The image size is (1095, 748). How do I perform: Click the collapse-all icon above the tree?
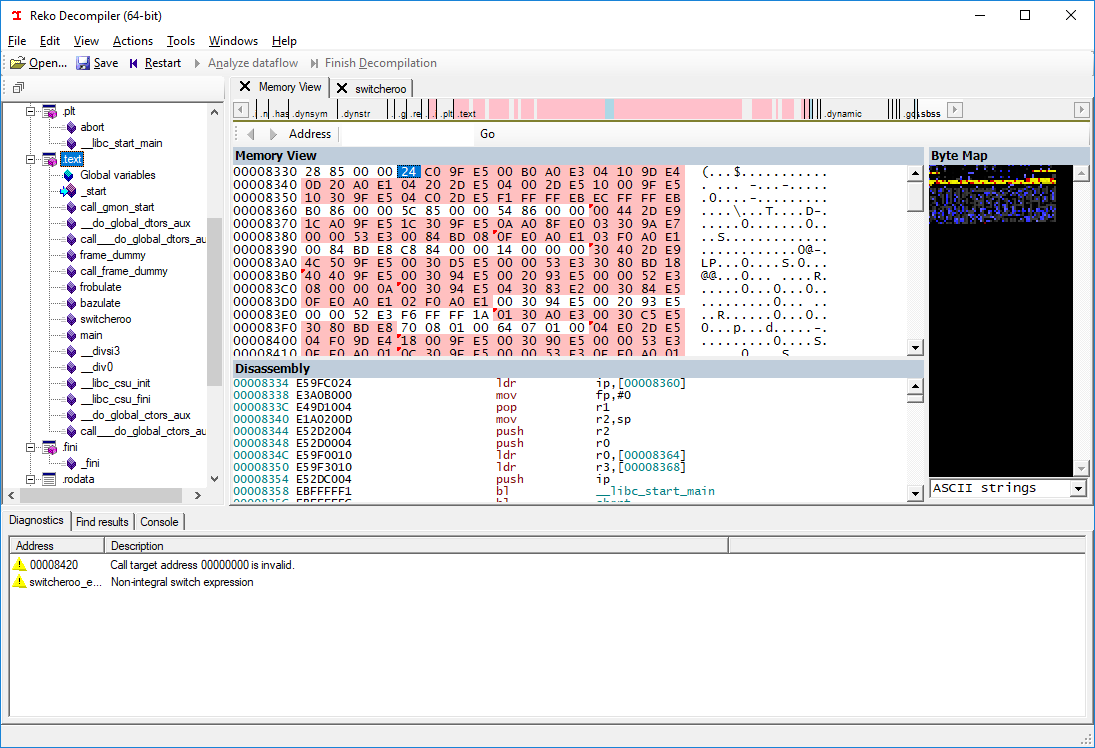pyautogui.click(x=18, y=87)
